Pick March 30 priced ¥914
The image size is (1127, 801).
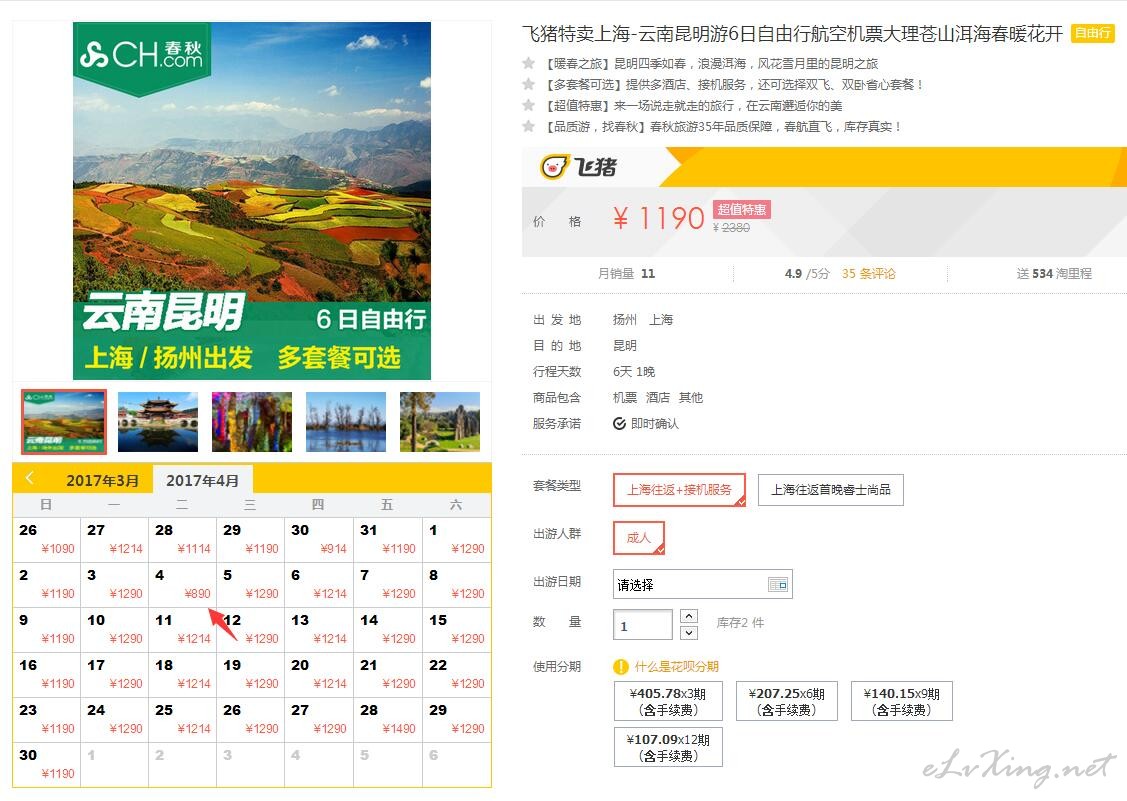[x=318, y=539]
